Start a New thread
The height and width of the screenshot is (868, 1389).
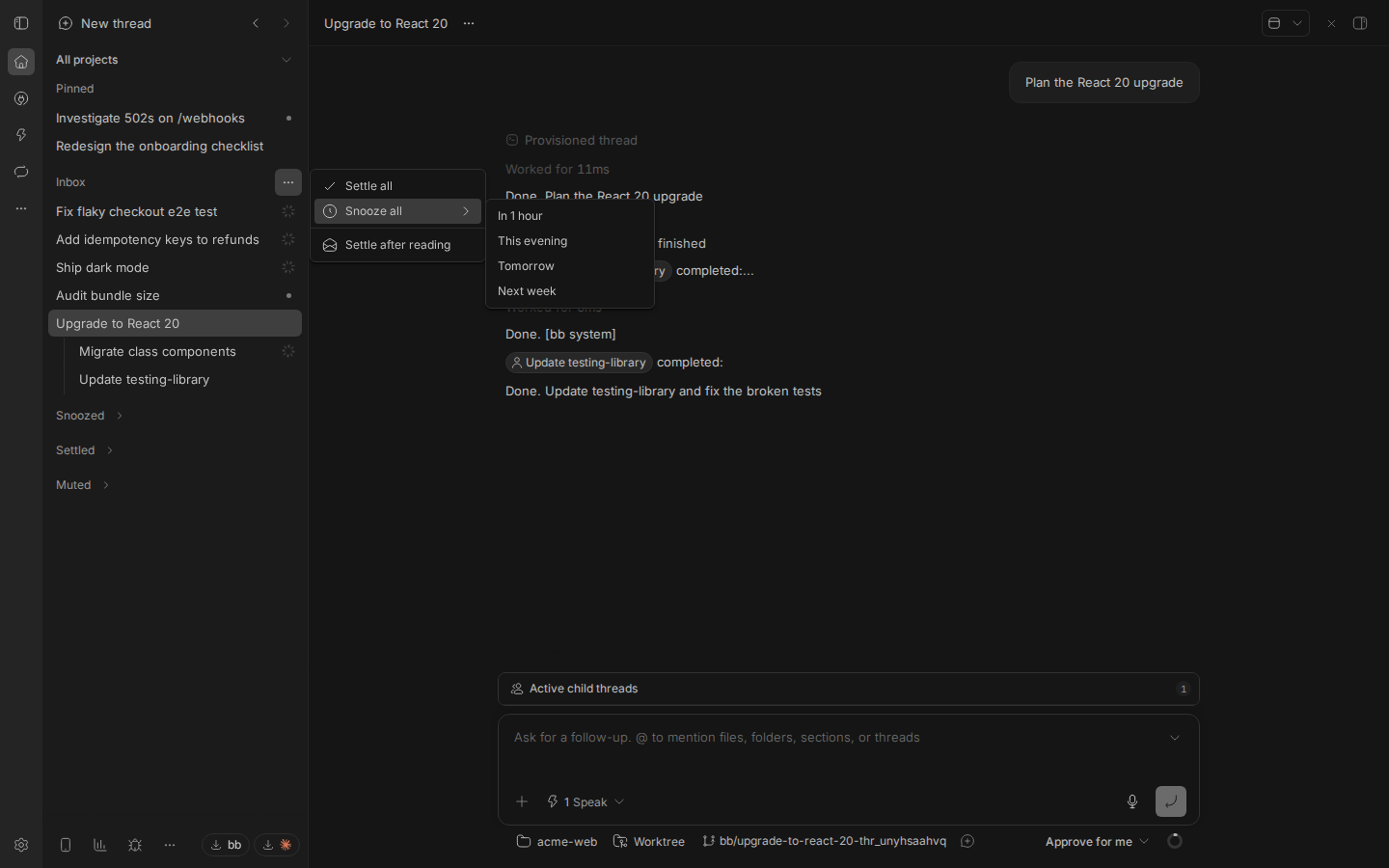pos(104,23)
